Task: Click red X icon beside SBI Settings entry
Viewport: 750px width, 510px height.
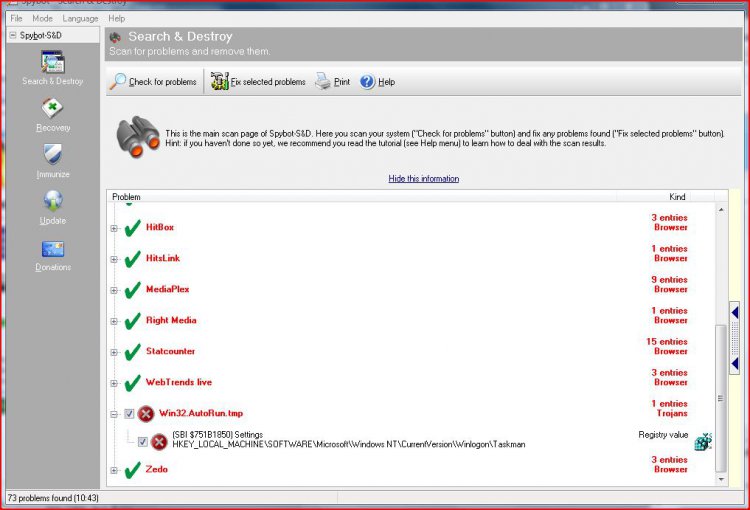Action: coord(159,442)
